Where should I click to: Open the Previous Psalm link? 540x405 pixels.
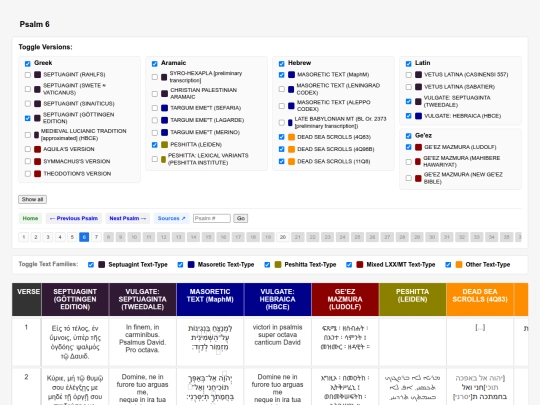[x=74, y=218]
